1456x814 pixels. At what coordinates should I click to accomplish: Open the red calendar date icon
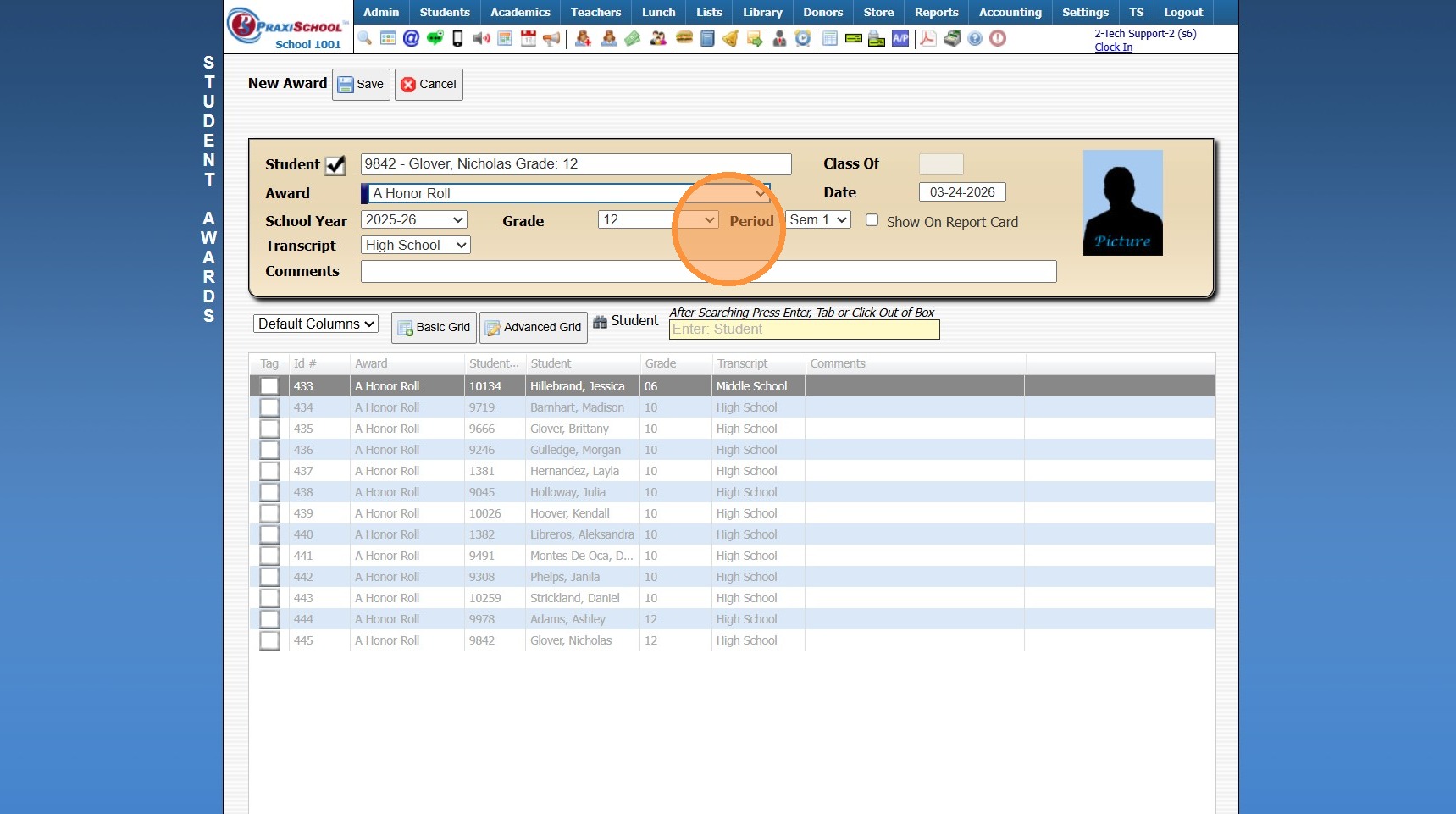tap(529, 38)
